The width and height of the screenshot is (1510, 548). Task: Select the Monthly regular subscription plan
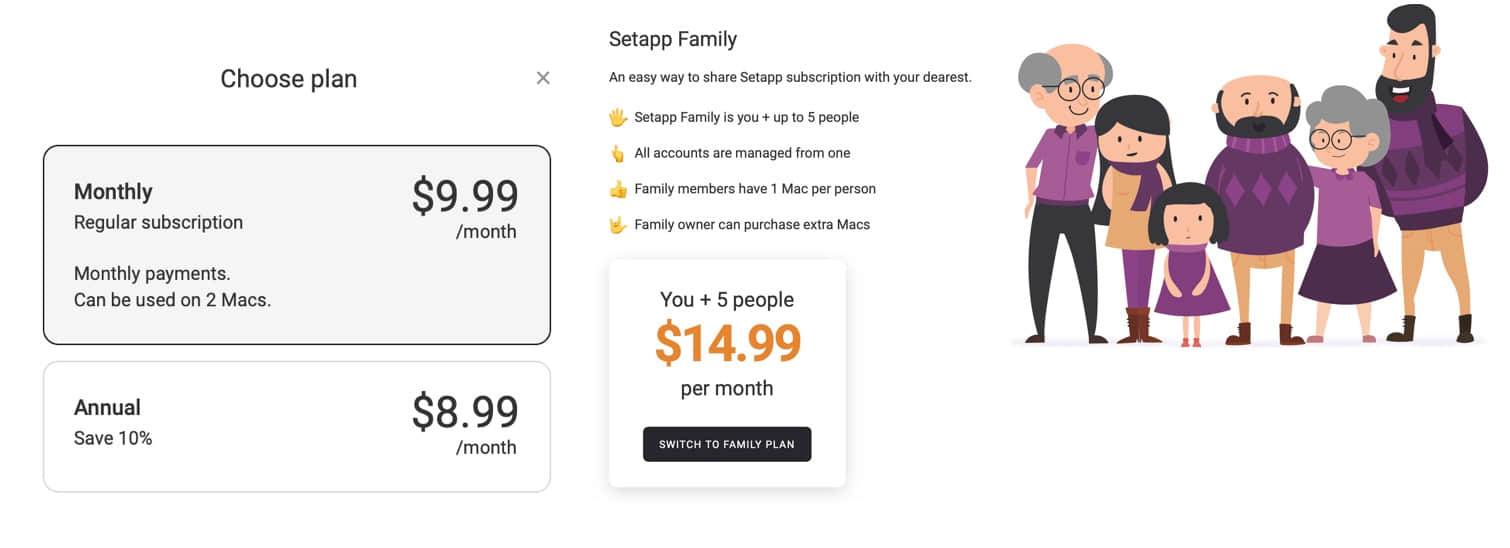(297, 245)
